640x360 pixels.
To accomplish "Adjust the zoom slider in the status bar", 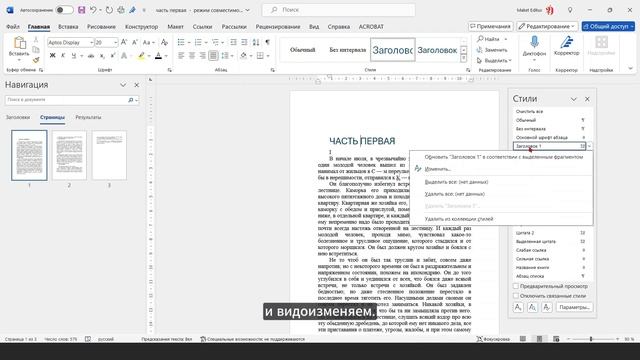I will [591, 339].
